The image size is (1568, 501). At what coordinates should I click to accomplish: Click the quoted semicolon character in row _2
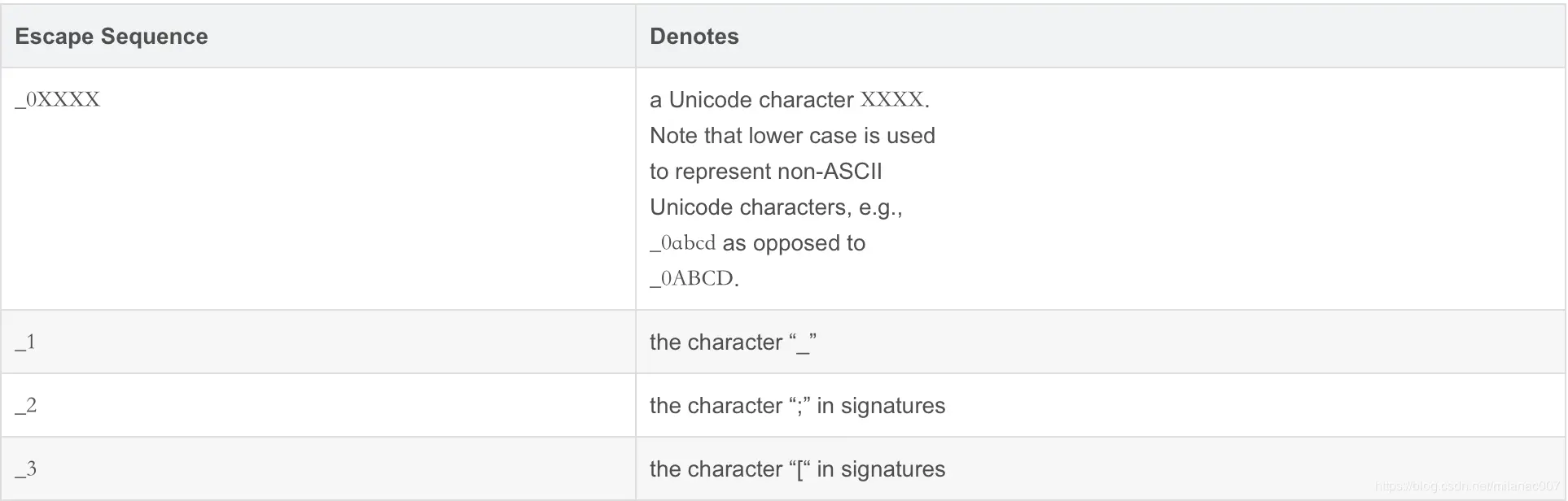pos(799,406)
